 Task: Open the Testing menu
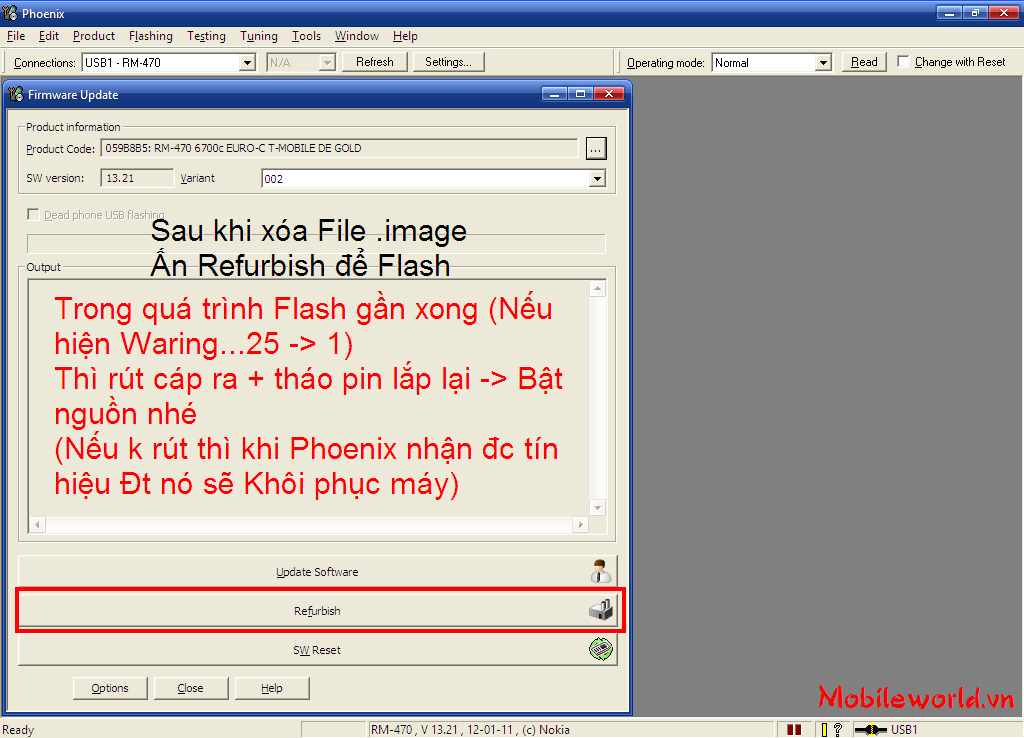(206, 36)
